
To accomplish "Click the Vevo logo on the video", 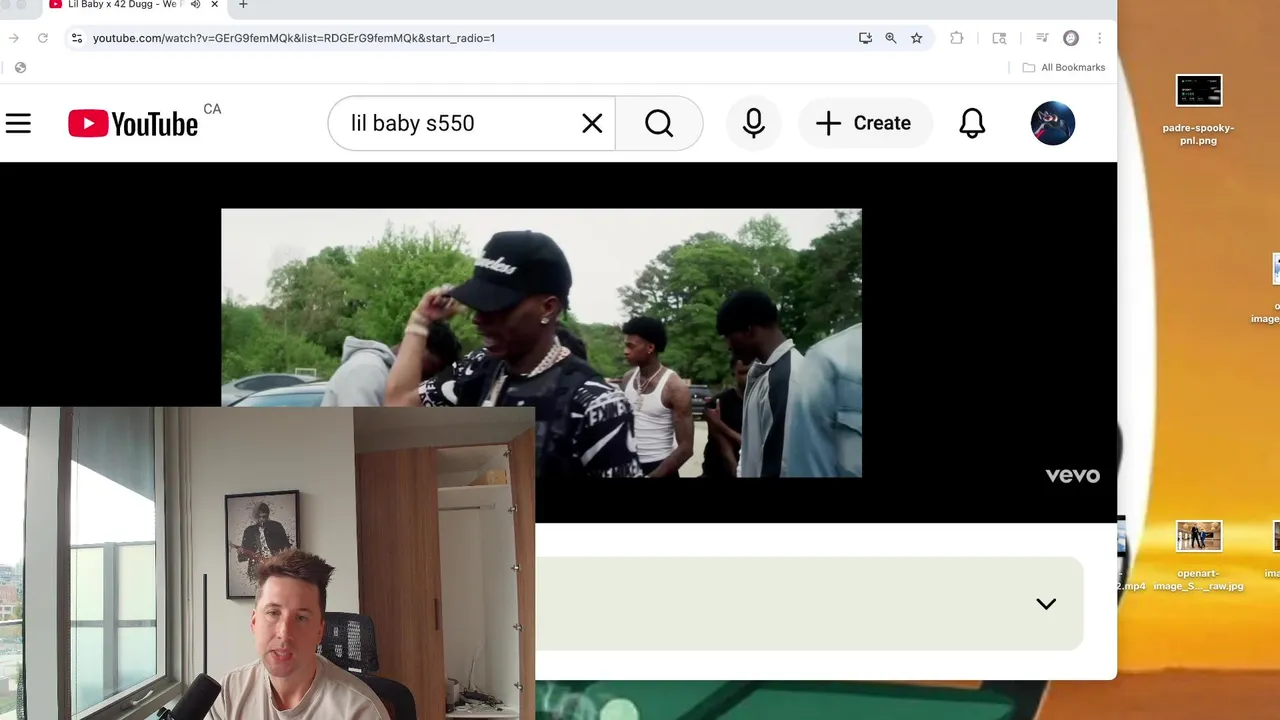I will 1072,476.
